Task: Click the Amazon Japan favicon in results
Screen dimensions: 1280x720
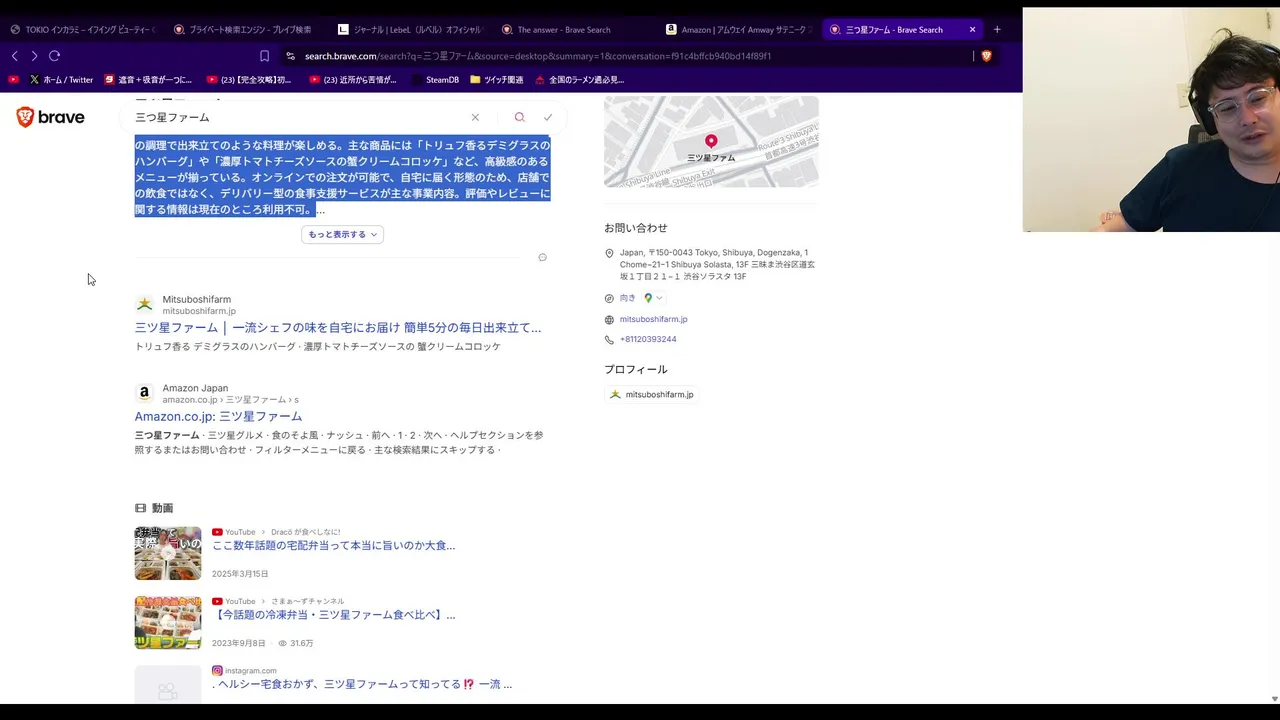Action: click(x=144, y=393)
